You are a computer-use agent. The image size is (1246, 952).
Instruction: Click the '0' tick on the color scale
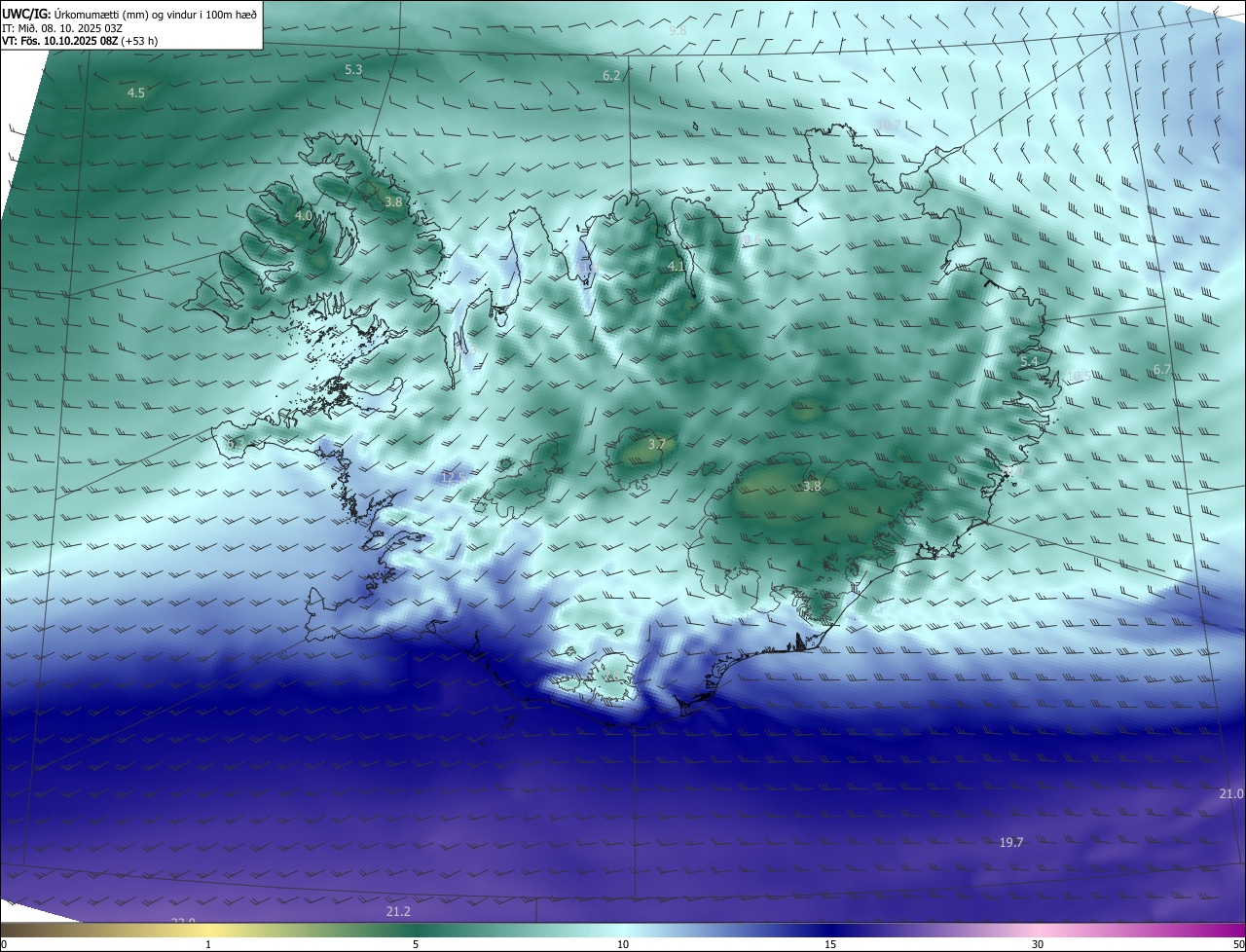pos(4,944)
